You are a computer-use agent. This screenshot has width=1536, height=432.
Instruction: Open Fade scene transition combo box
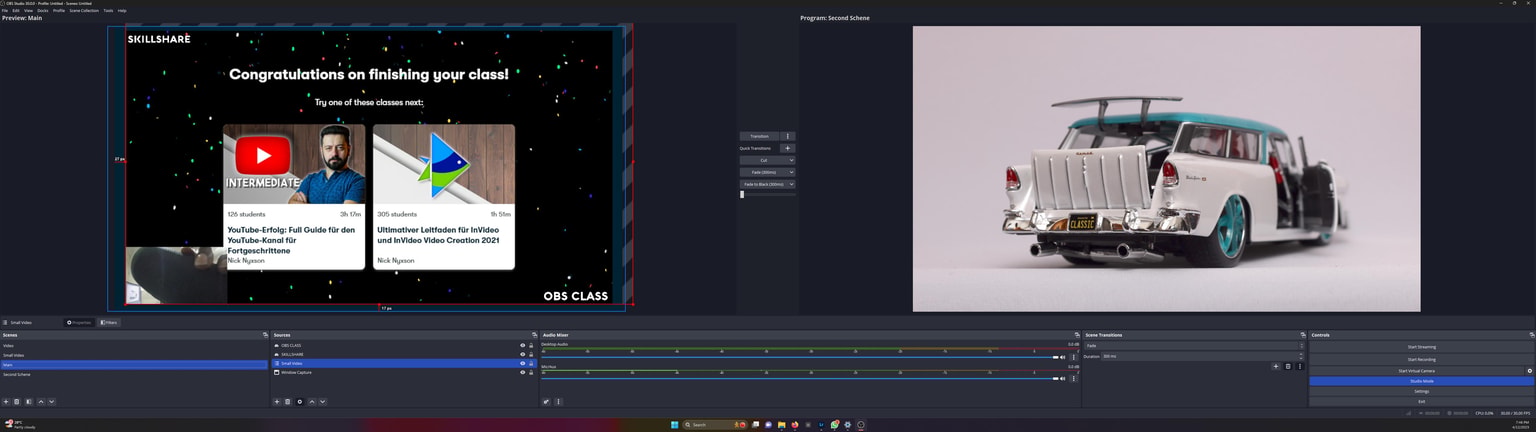pos(1194,346)
